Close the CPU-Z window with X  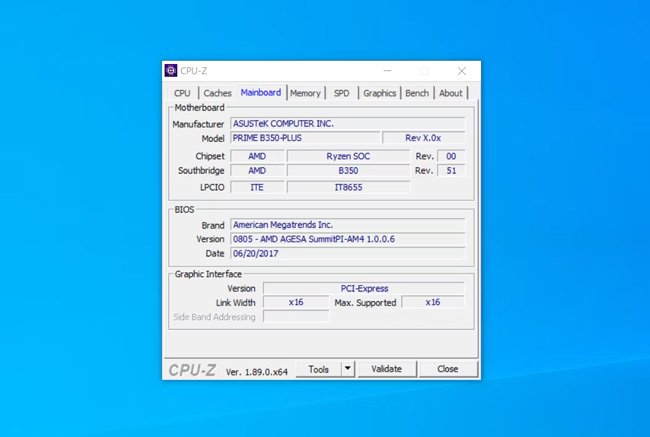(x=462, y=71)
